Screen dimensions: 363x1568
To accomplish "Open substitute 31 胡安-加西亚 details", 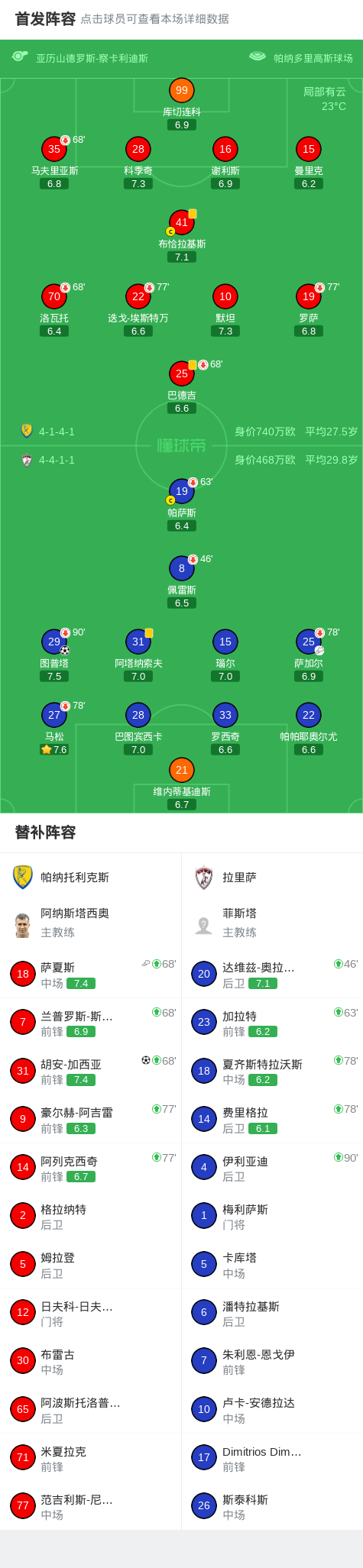I will point(91,1071).
